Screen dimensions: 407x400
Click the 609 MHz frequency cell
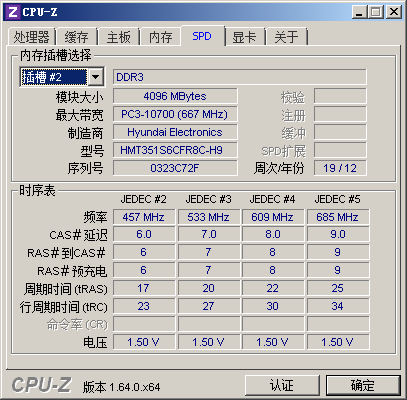[x=273, y=217]
